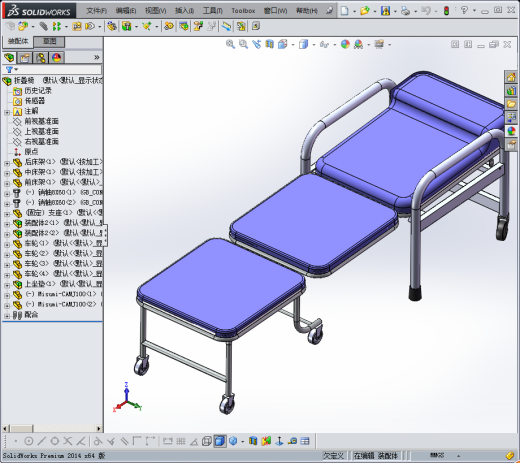The image size is (520, 463).
Task: Open the Design Library icon in task pane
Action: click(511, 91)
